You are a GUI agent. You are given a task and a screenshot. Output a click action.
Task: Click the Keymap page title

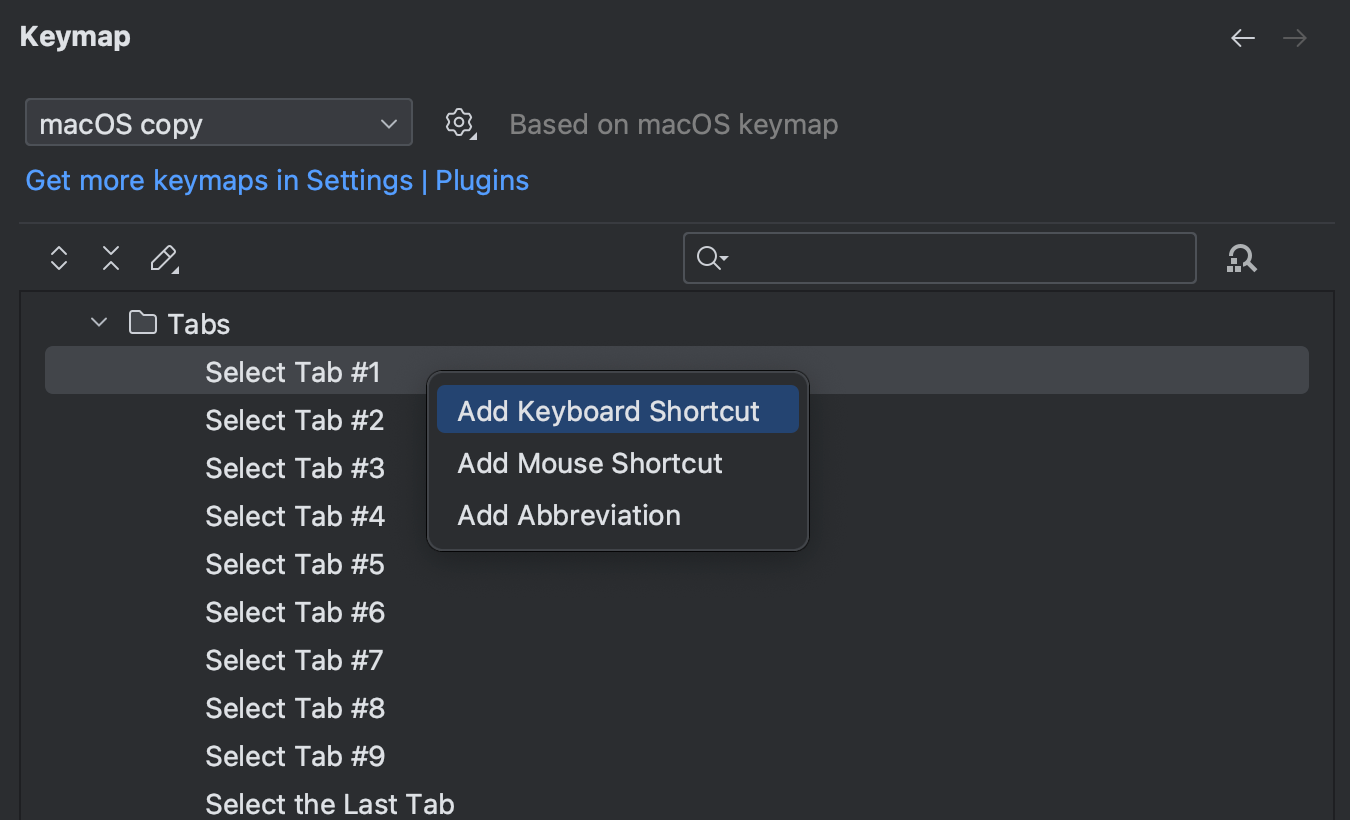(74, 36)
